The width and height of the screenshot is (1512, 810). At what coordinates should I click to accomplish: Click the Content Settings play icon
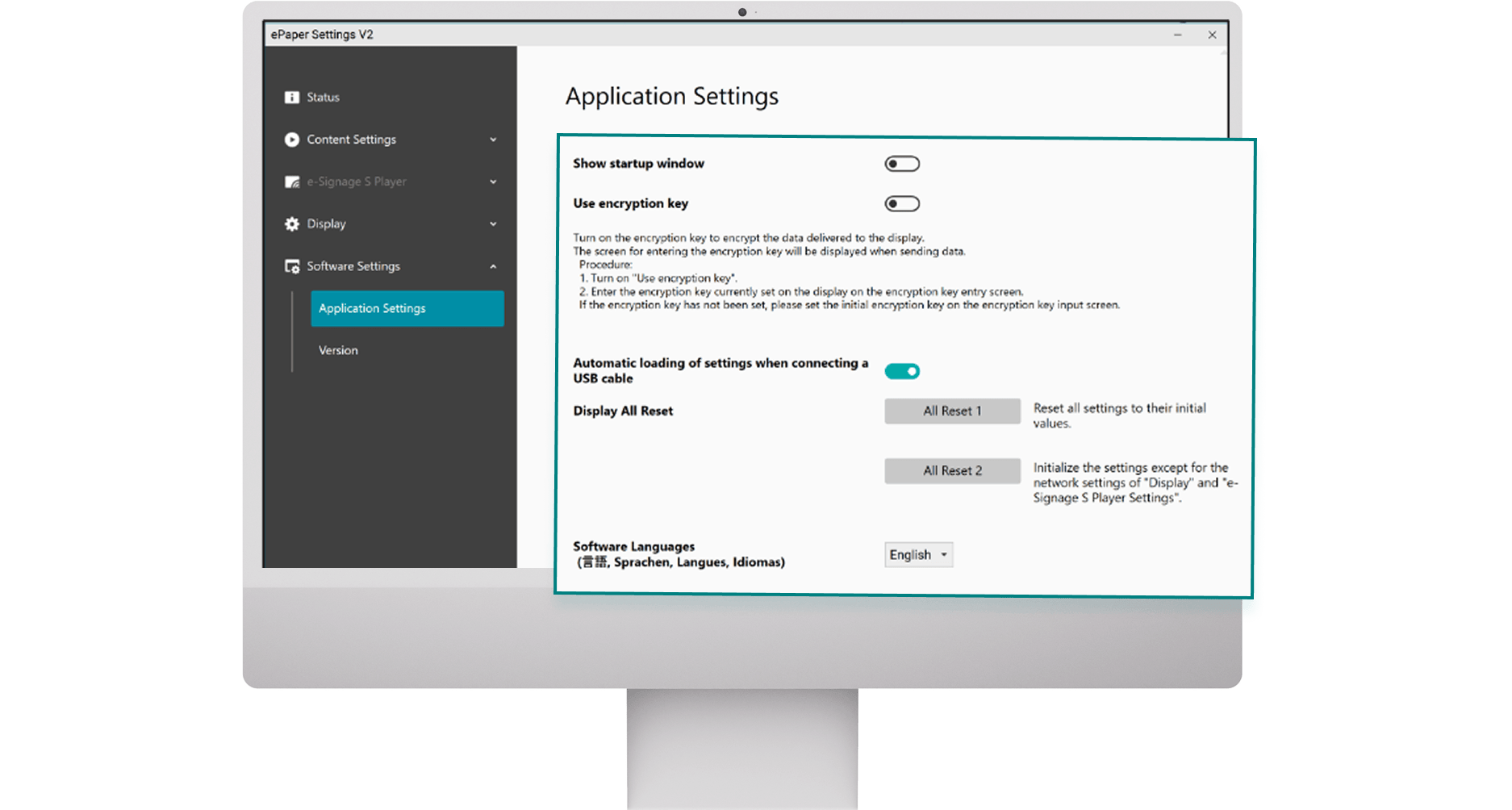click(x=291, y=140)
